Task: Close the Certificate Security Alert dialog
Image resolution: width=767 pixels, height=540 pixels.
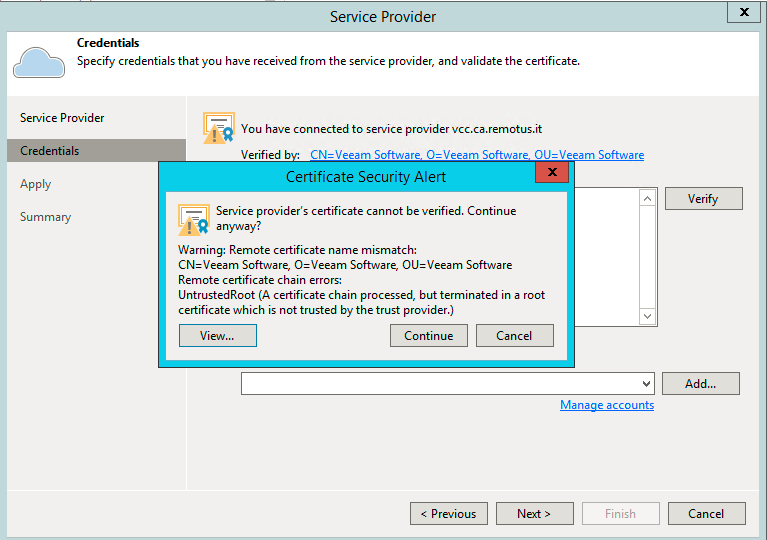Action: tap(552, 172)
